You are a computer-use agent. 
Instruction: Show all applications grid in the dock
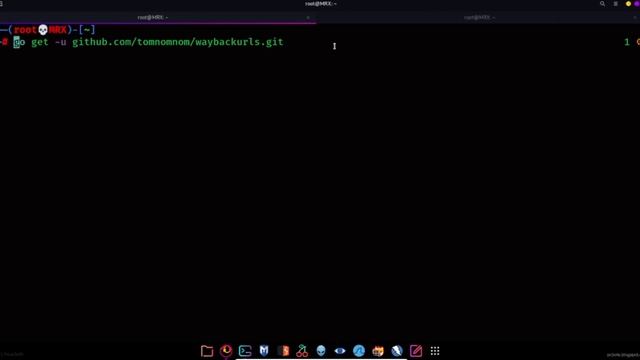coord(435,351)
